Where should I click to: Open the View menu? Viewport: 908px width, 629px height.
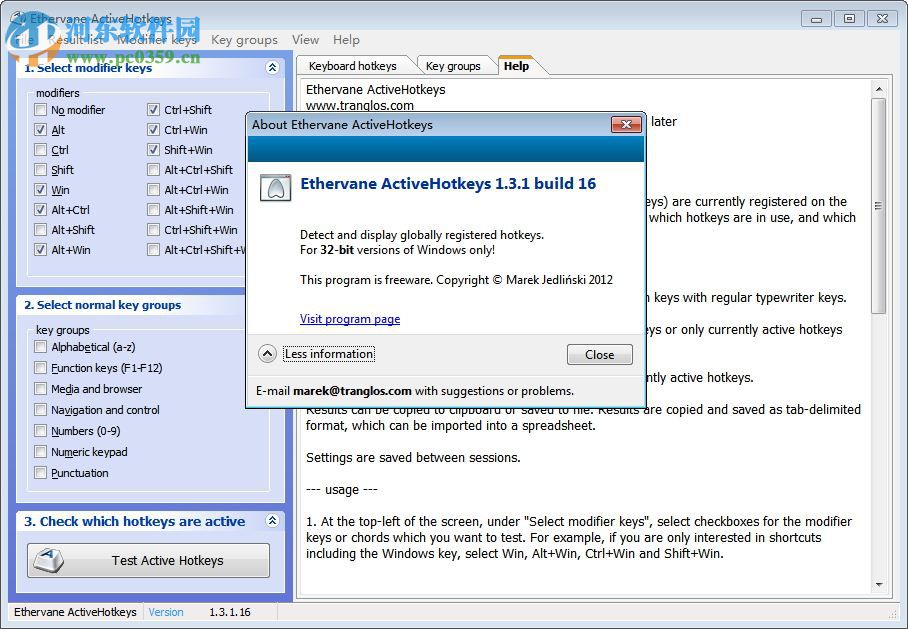click(x=305, y=40)
